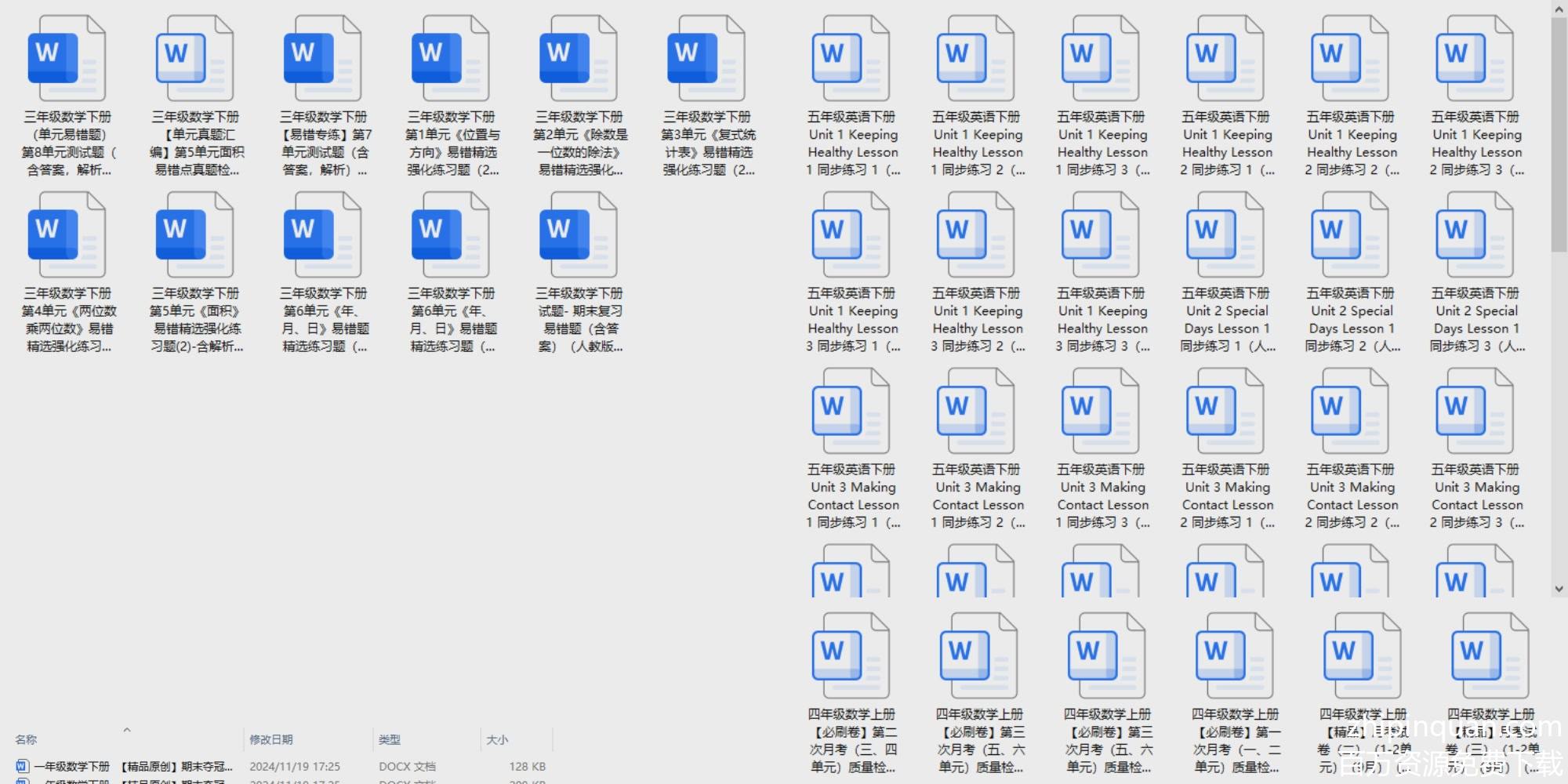Click the vertical scrollbar thumb
This screenshot has width=1568, height=784.
point(1559,133)
